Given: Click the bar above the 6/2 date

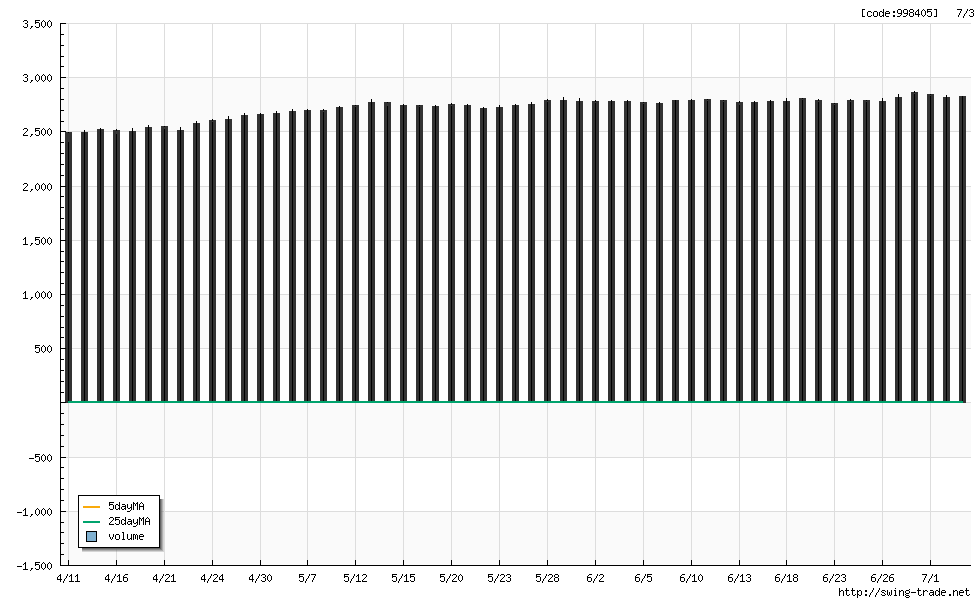Looking at the screenshot, I should coord(596,251).
